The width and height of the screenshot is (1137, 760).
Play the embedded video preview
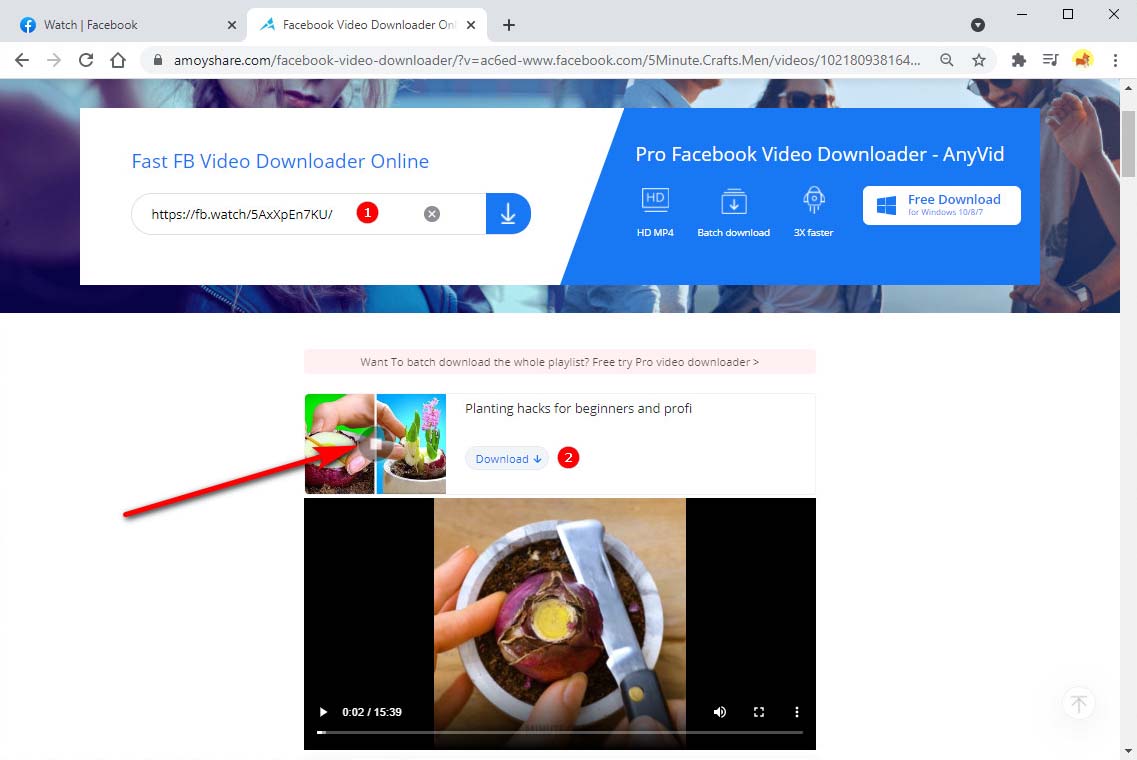[323, 712]
